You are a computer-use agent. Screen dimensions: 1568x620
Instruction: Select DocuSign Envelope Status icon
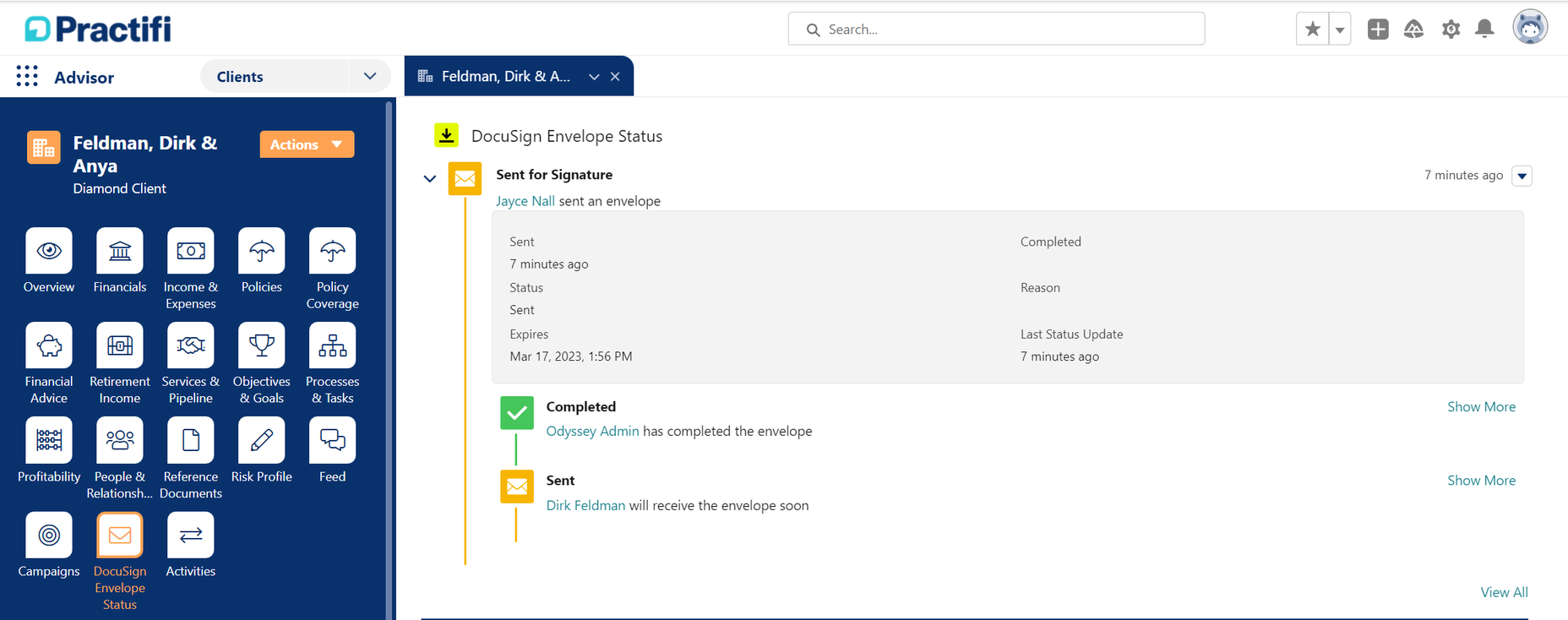pos(120,535)
